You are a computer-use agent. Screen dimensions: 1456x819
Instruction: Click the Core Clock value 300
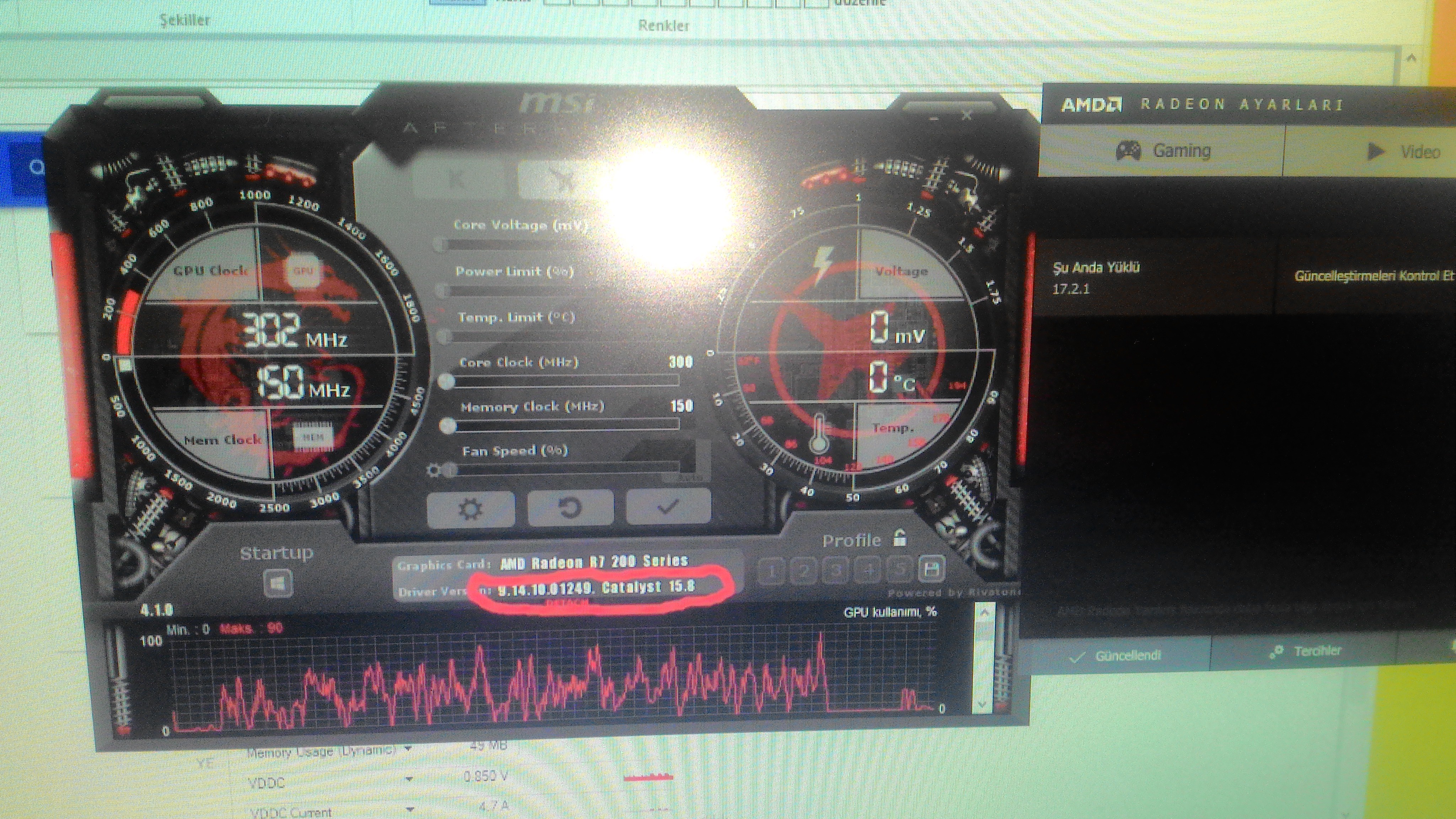(680, 362)
